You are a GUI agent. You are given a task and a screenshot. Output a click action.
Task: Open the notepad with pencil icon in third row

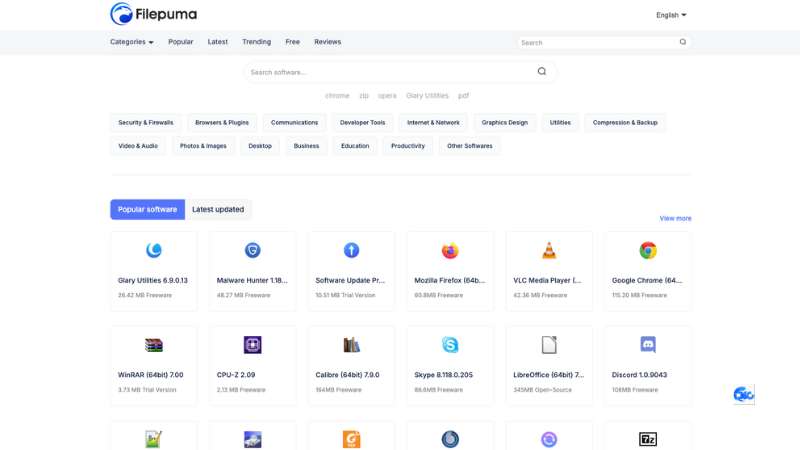point(154,439)
